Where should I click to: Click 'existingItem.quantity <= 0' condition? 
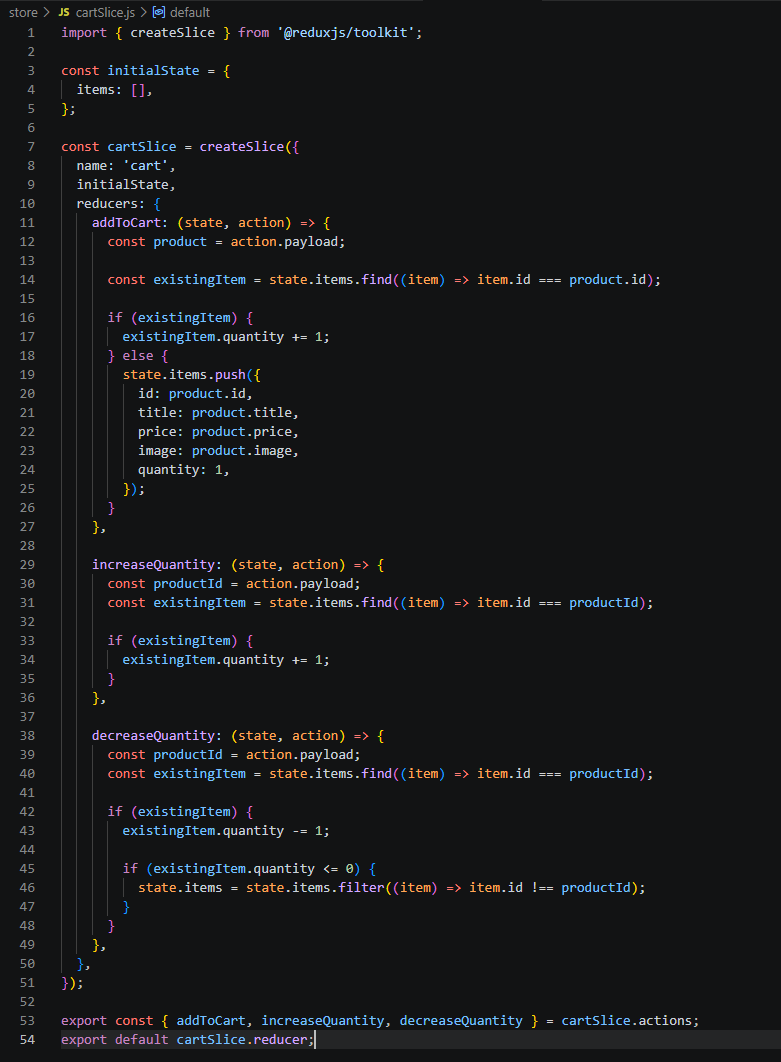pos(253,868)
